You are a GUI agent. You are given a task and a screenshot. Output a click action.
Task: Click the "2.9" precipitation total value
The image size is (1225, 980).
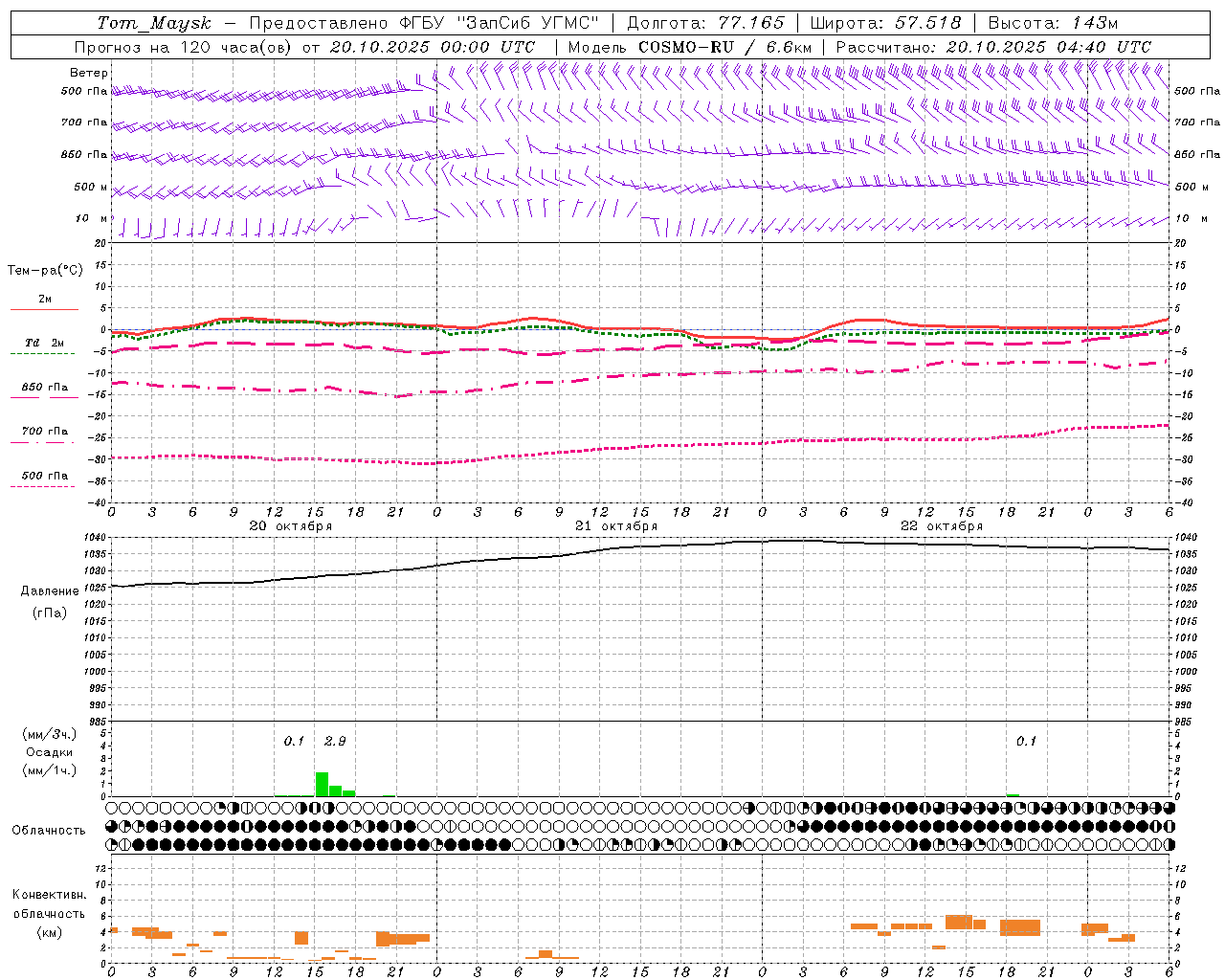[335, 742]
